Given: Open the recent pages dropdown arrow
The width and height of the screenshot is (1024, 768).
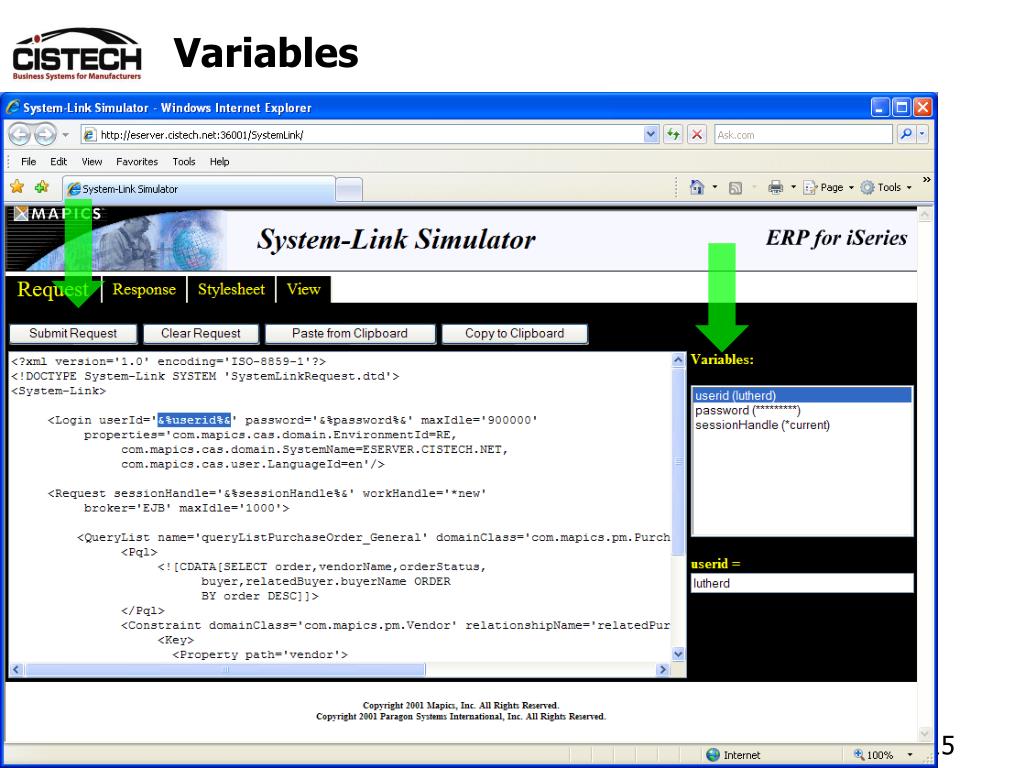Looking at the screenshot, I should 65,135.
